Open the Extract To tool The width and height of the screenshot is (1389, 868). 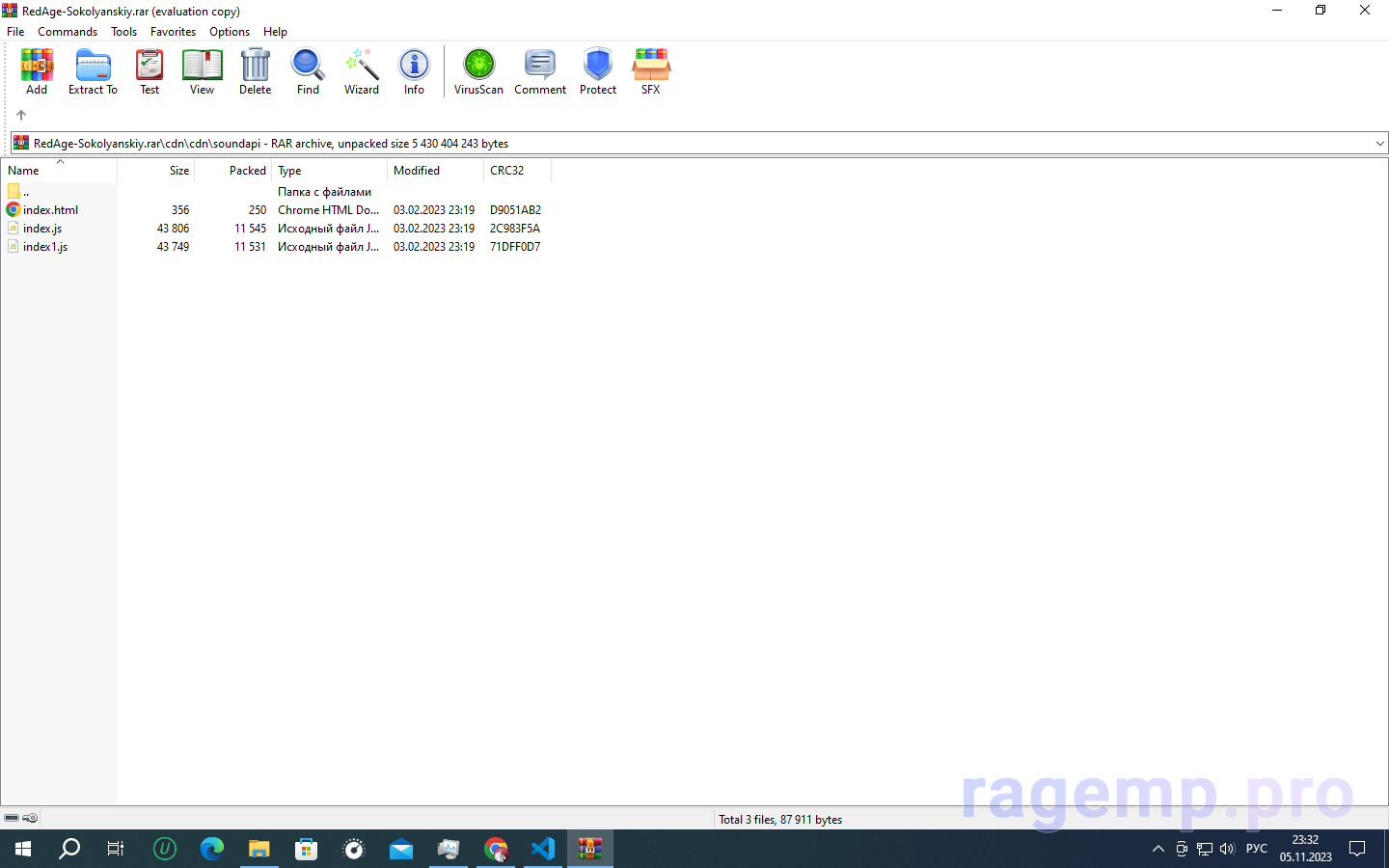[x=93, y=71]
